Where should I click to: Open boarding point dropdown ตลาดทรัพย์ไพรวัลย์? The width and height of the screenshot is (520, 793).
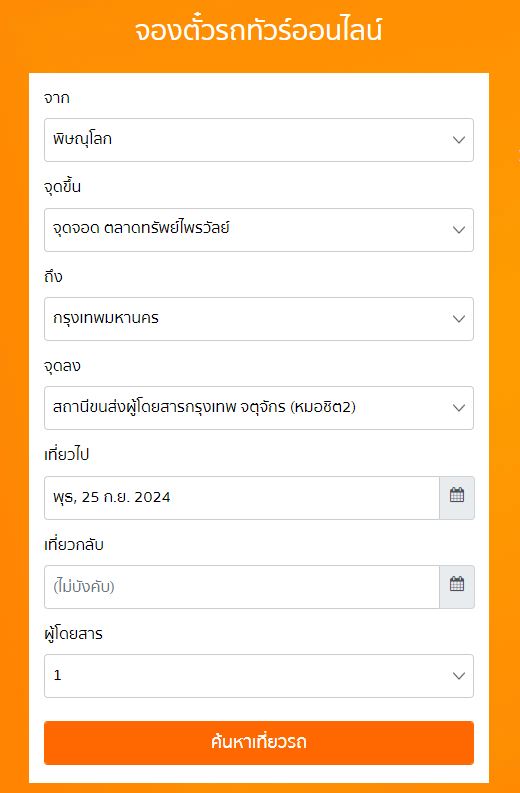click(259, 230)
